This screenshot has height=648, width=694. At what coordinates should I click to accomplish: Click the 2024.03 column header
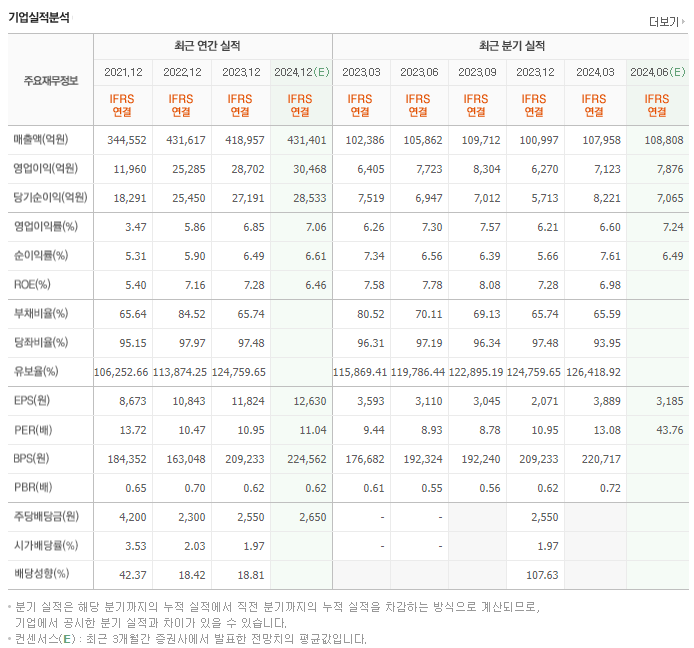pos(595,72)
